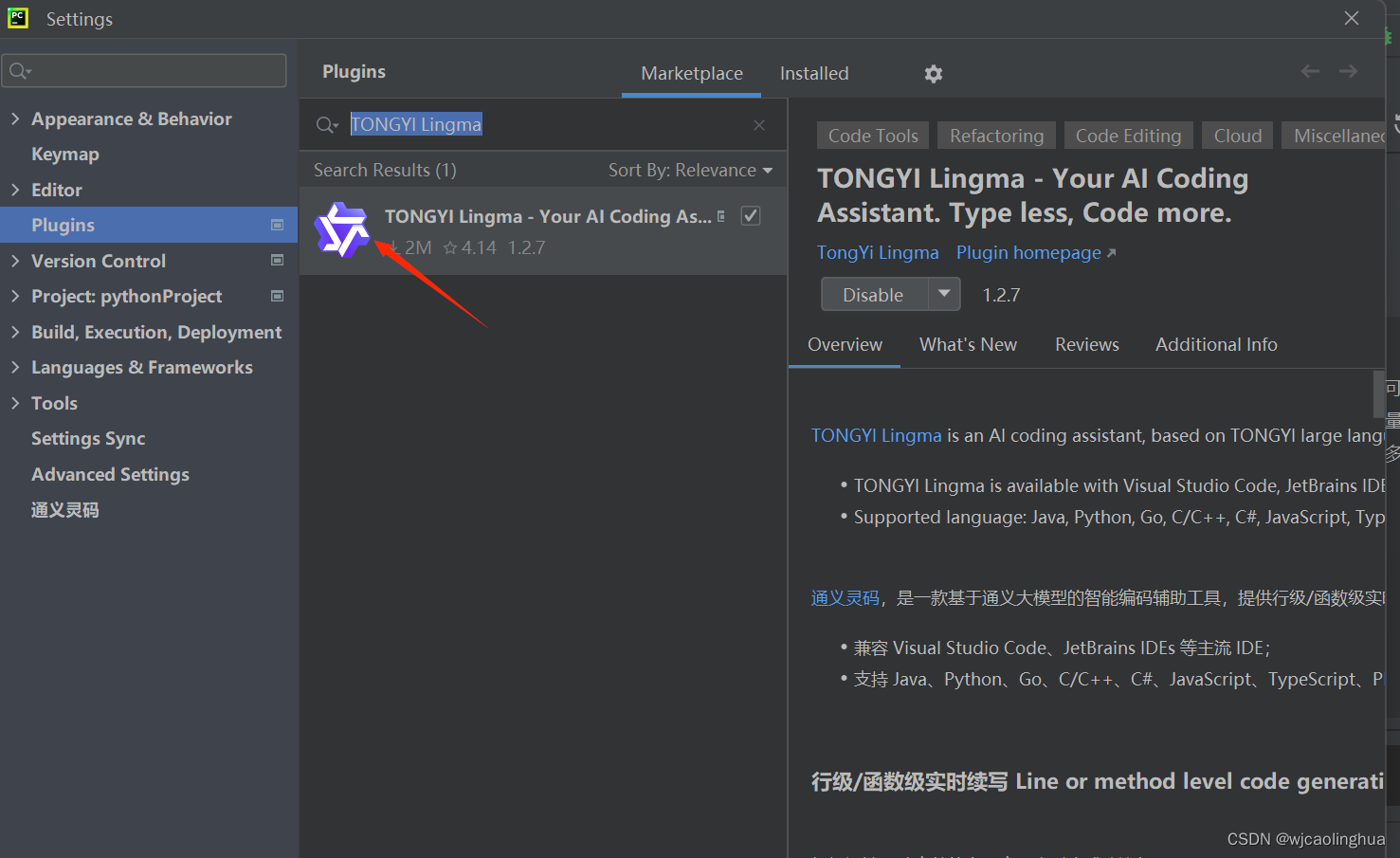
Task: Expand the Tools settings section
Action: point(15,403)
